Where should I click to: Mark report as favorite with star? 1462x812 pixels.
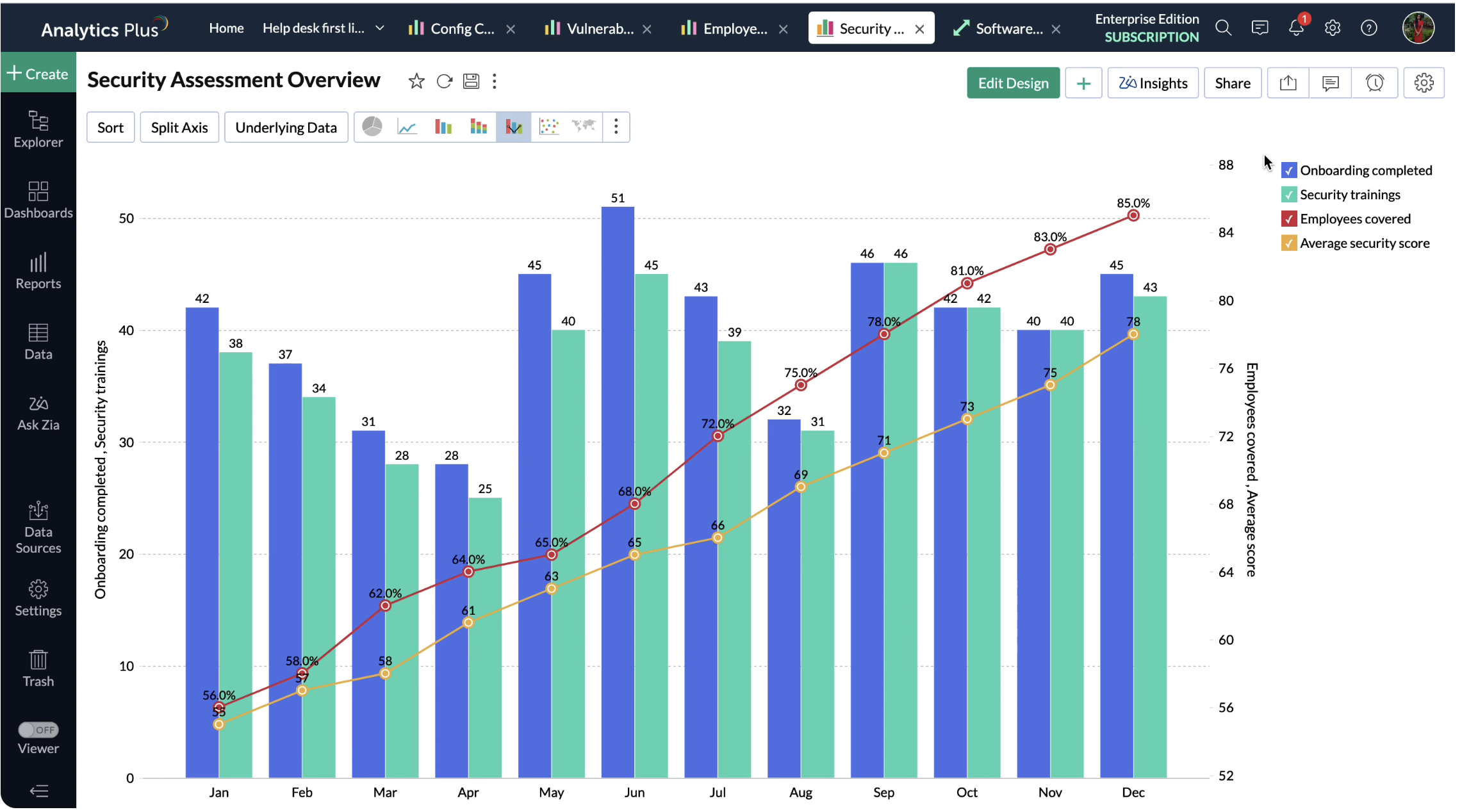(416, 81)
